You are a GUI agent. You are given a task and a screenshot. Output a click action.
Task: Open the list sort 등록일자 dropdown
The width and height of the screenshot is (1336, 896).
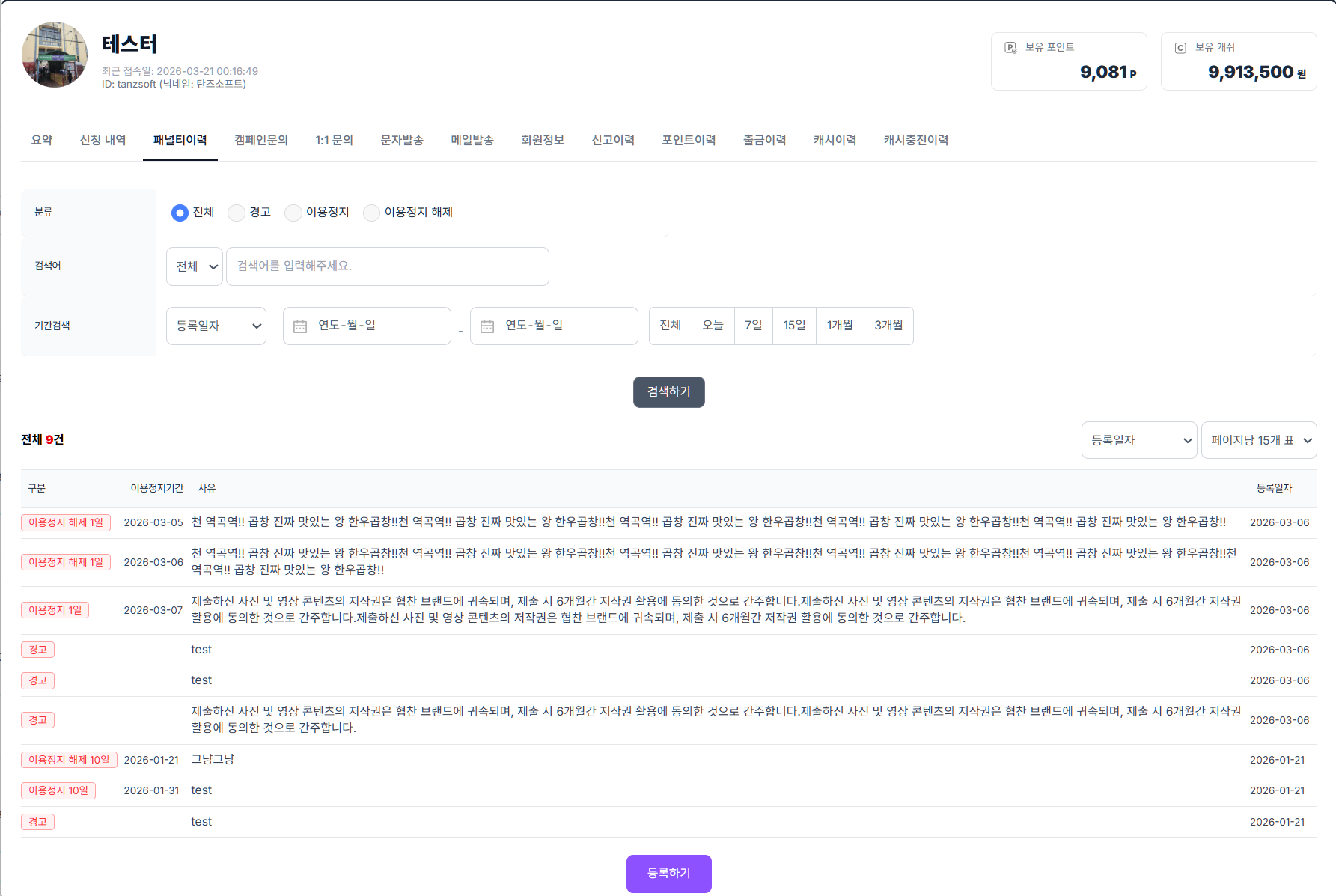coord(1138,440)
